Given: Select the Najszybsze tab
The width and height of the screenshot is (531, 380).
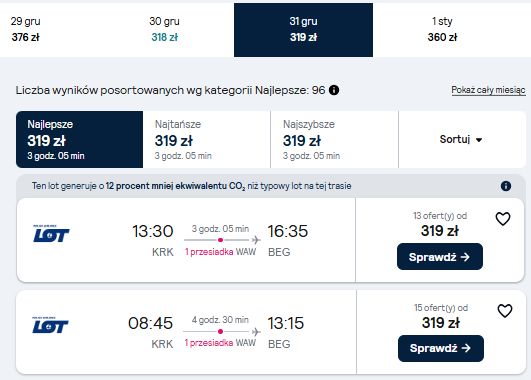Looking at the screenshot, I should pyautogui.click(x=335, y=139).
